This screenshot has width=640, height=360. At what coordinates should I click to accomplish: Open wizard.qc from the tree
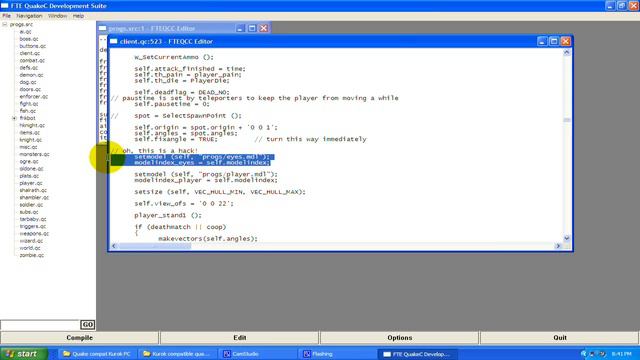[31, 241]
